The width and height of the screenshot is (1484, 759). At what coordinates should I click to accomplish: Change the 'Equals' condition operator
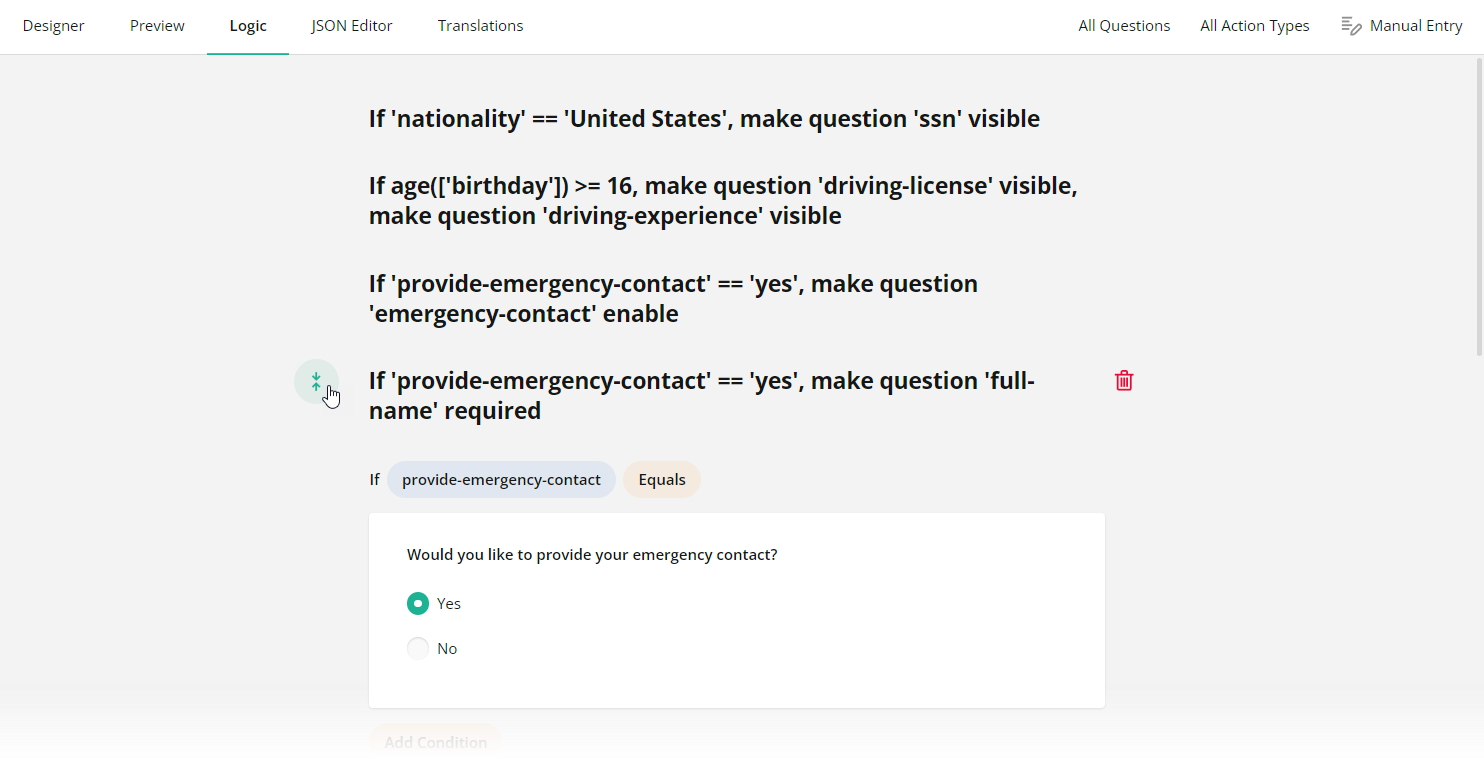[661, 479]
